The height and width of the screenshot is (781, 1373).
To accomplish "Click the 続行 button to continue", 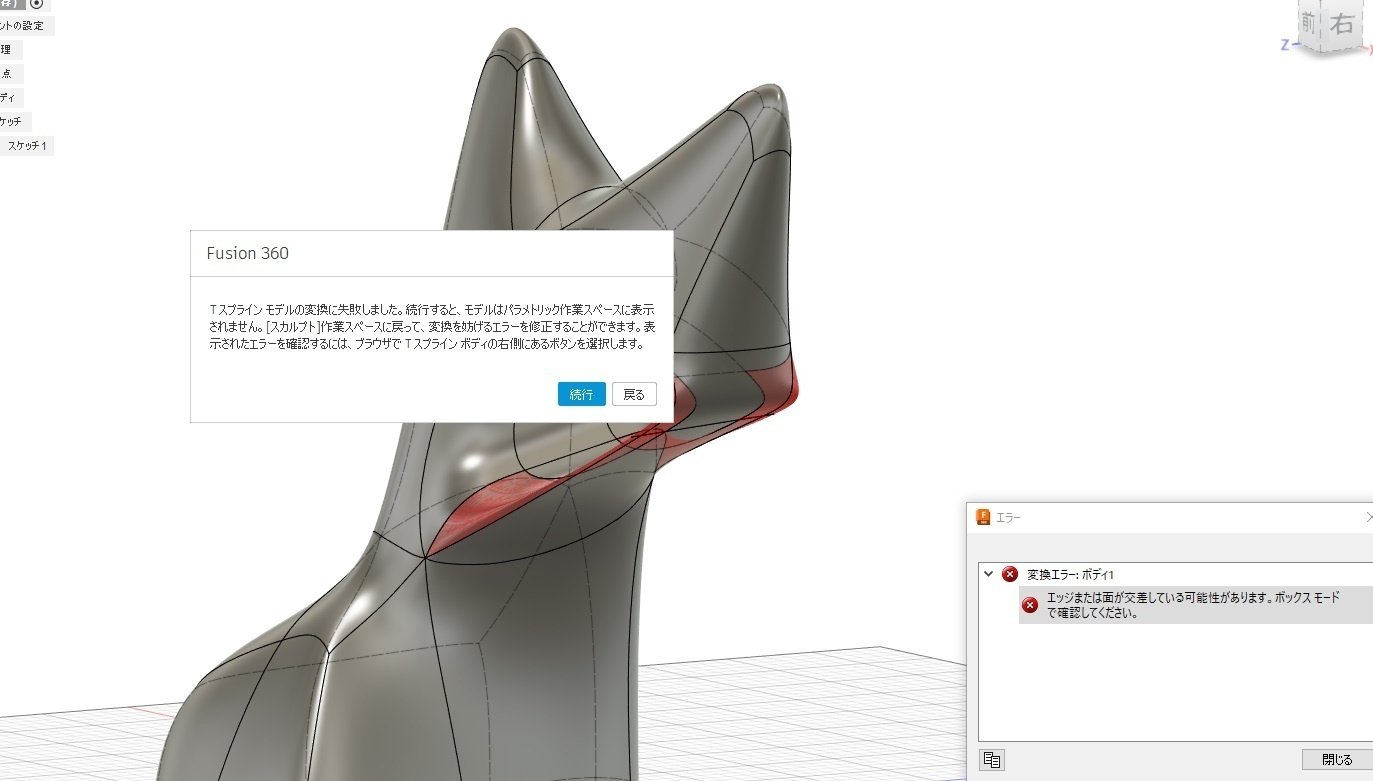I will (581, 394).
